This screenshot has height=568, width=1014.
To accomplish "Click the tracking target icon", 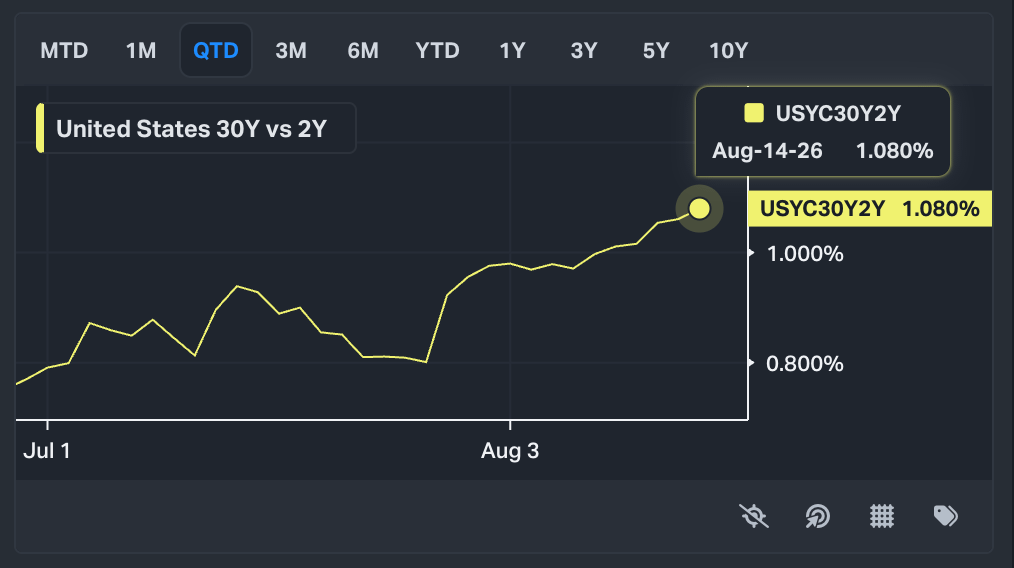I will coord(817,516).
